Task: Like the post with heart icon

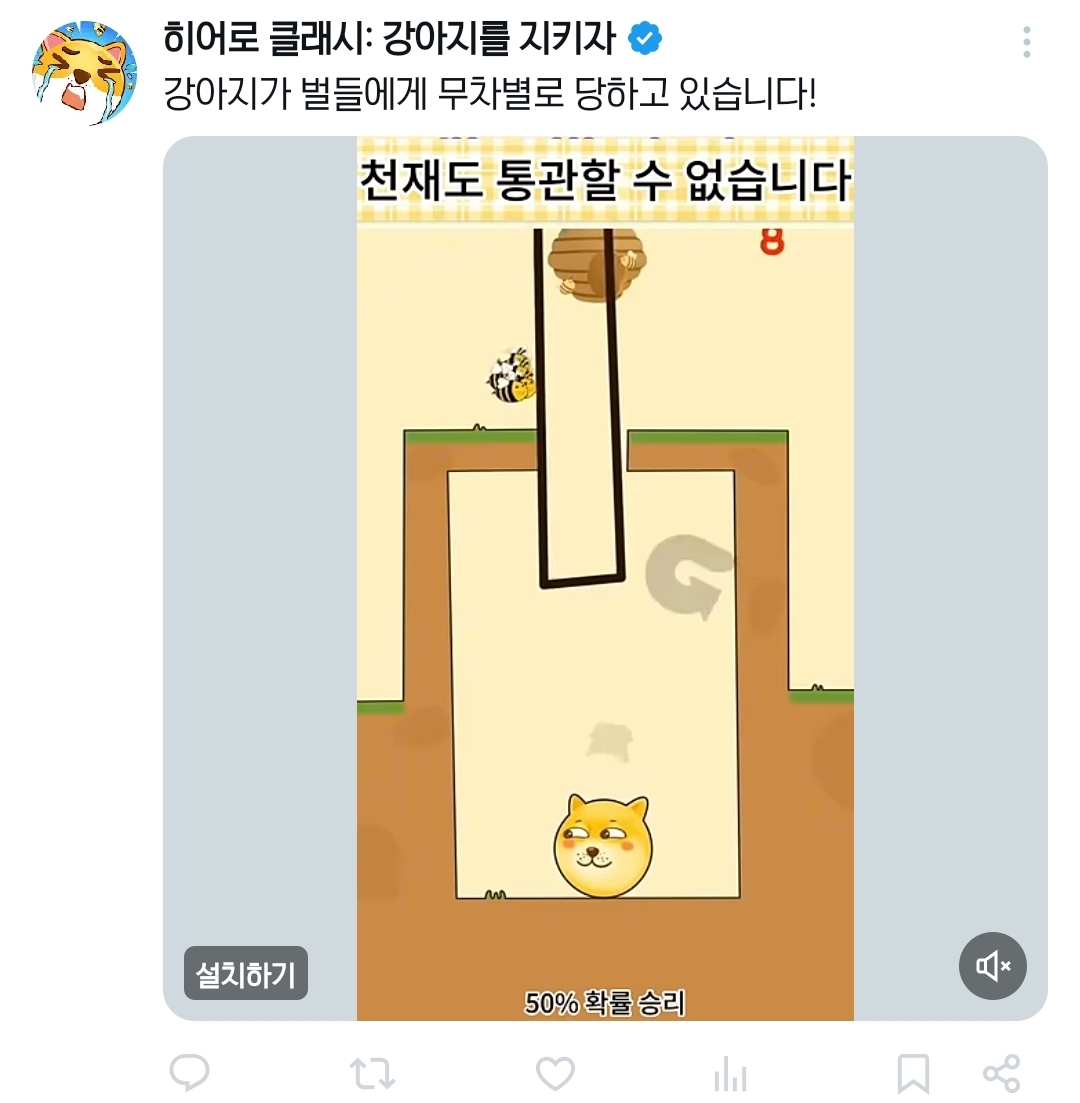Action: coord(555,1074)
